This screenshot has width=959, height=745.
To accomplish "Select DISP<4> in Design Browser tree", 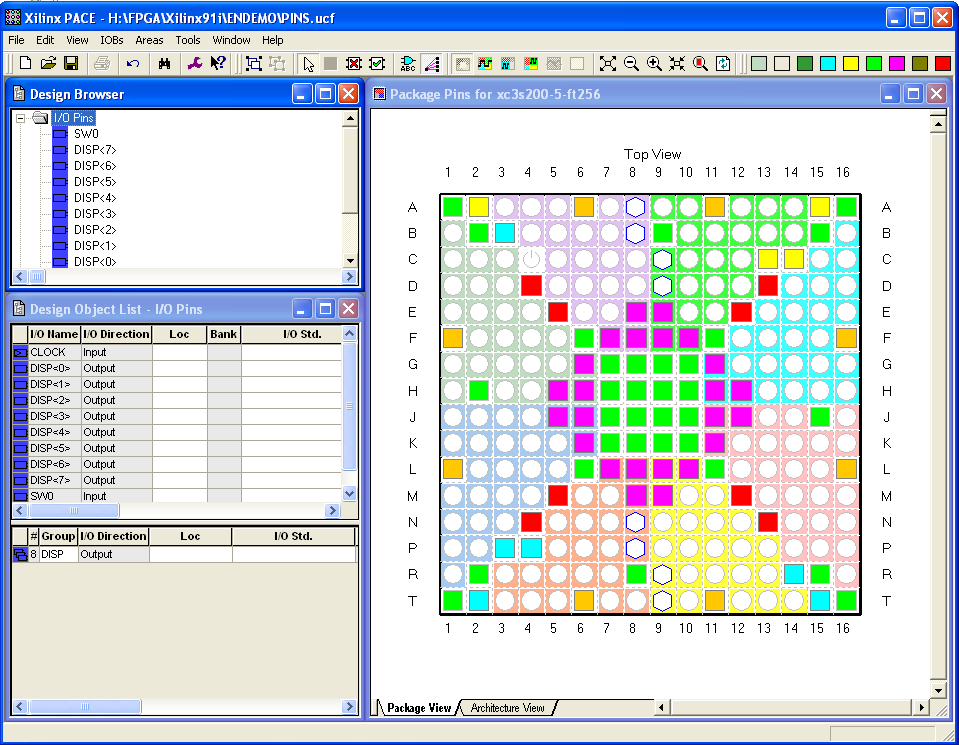I will coord(95,198).
